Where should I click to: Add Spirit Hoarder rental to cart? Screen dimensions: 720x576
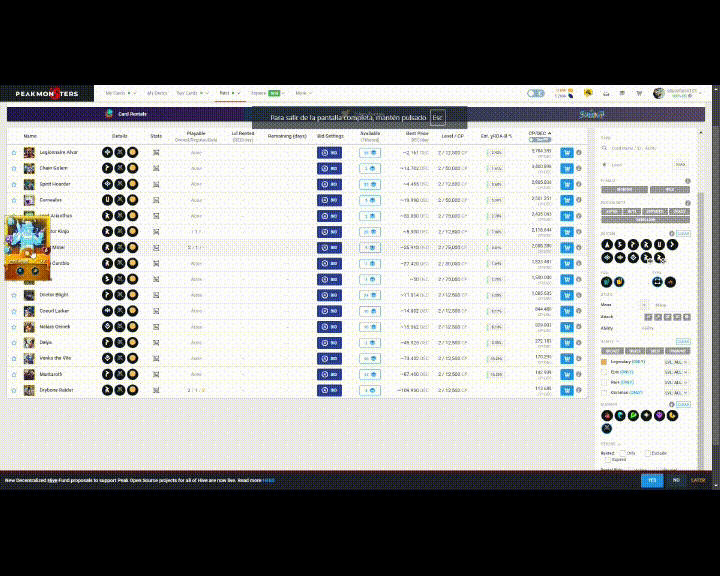point(567,184)
